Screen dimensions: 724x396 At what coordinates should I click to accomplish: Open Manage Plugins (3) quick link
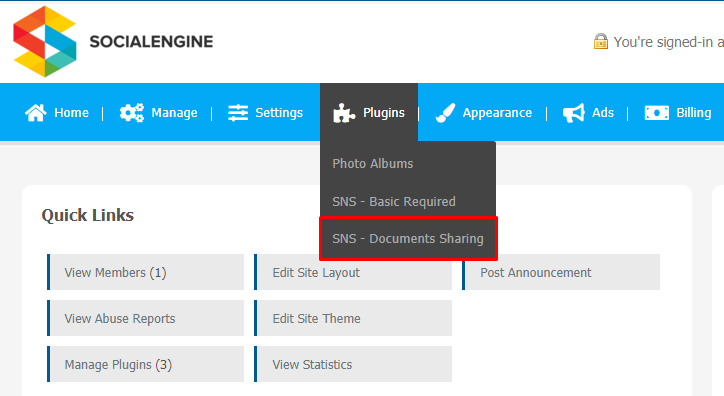pos(145,365)
